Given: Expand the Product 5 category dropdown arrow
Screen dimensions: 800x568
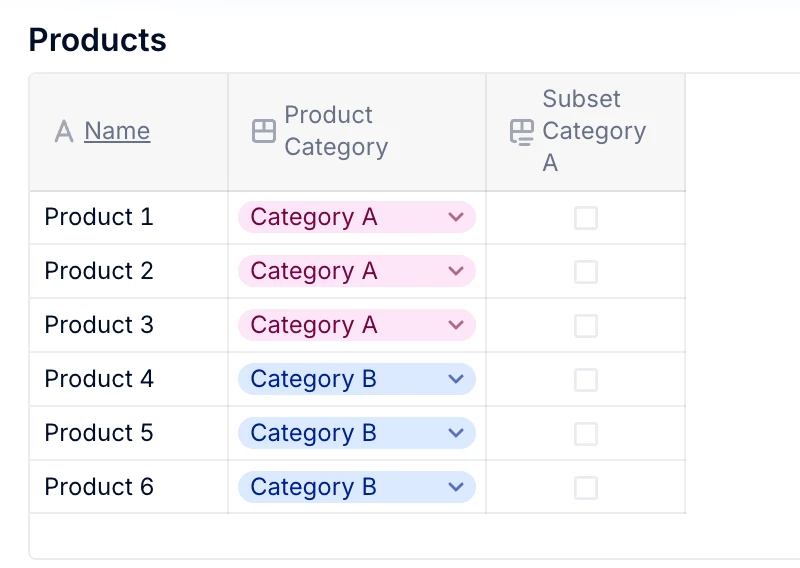Looking at the screenshot, I should 456,434.
